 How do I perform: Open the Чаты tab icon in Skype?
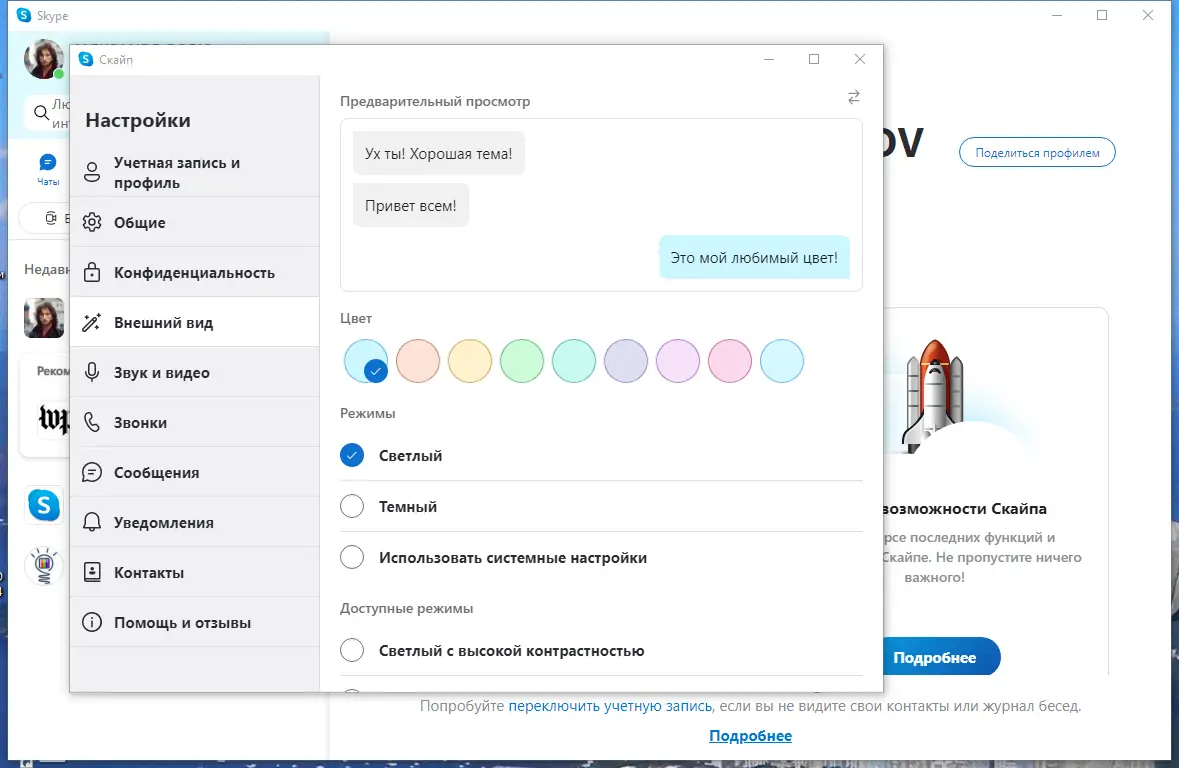pos(47,169)
